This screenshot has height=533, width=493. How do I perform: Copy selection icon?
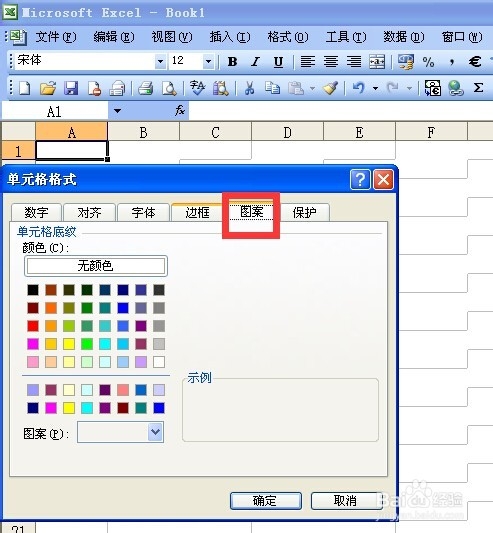272,88
